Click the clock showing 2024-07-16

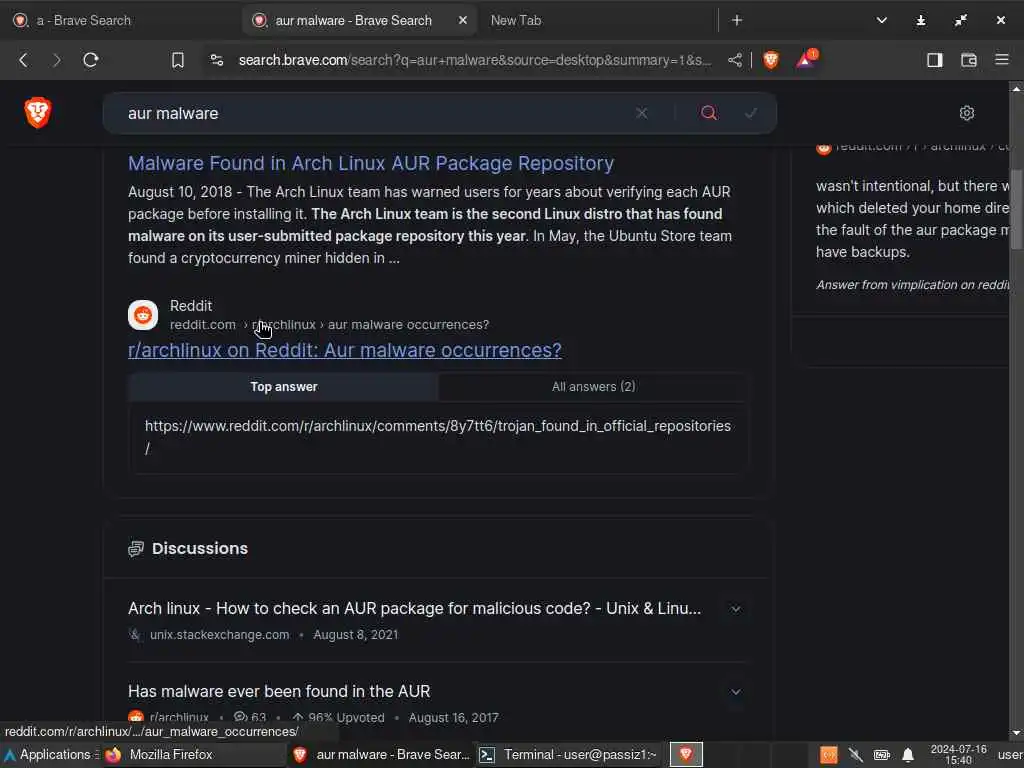coord(958,755)
